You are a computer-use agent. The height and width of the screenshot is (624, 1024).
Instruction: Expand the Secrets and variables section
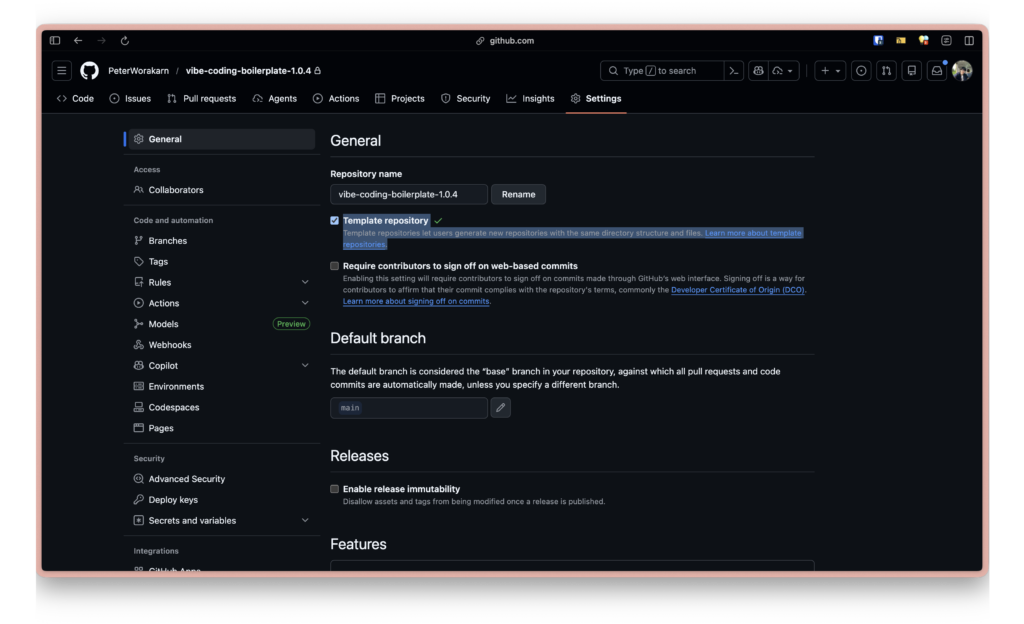point(305,520)
